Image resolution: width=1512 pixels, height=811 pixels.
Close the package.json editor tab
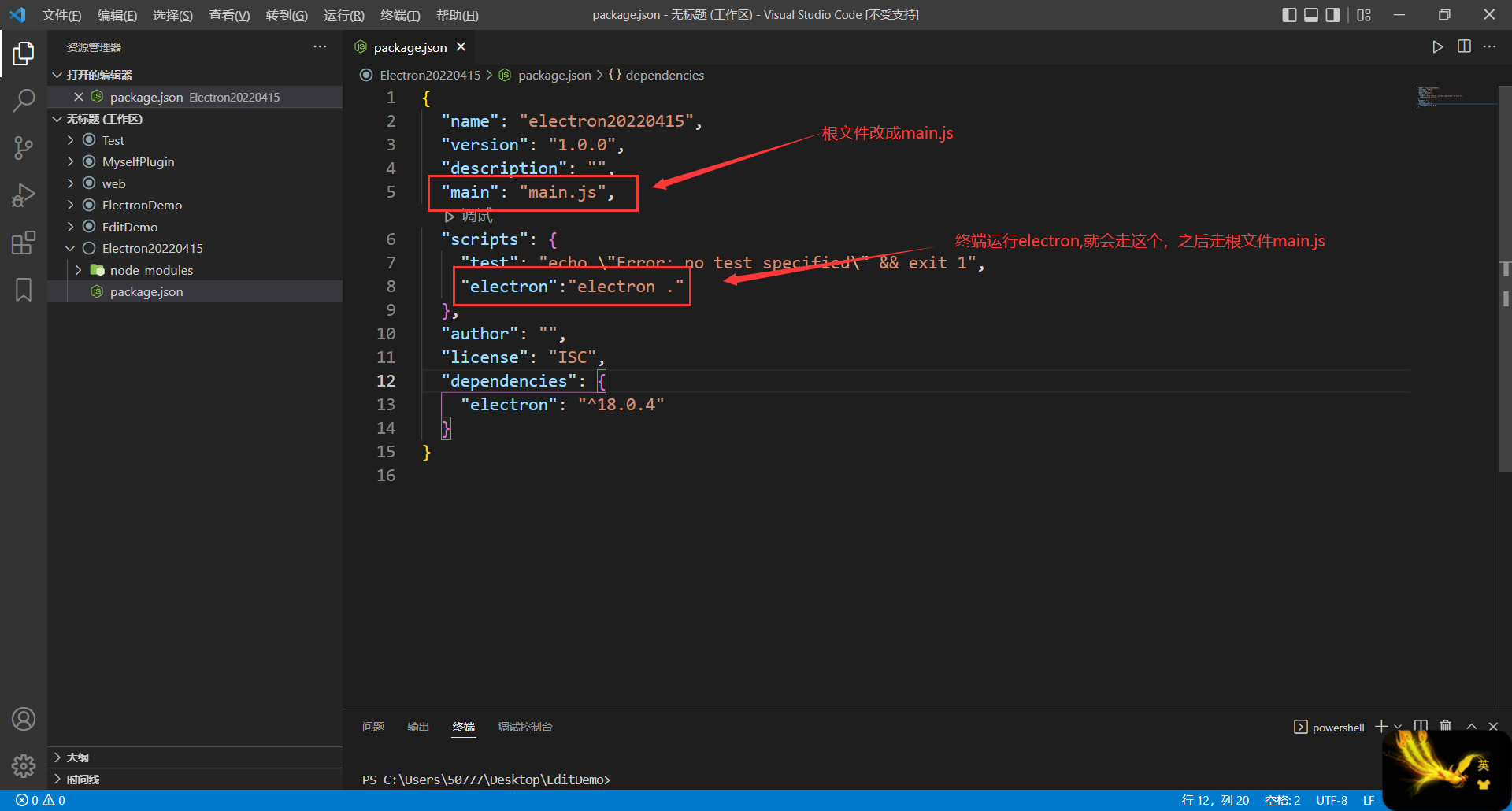(x=461, y=47)
